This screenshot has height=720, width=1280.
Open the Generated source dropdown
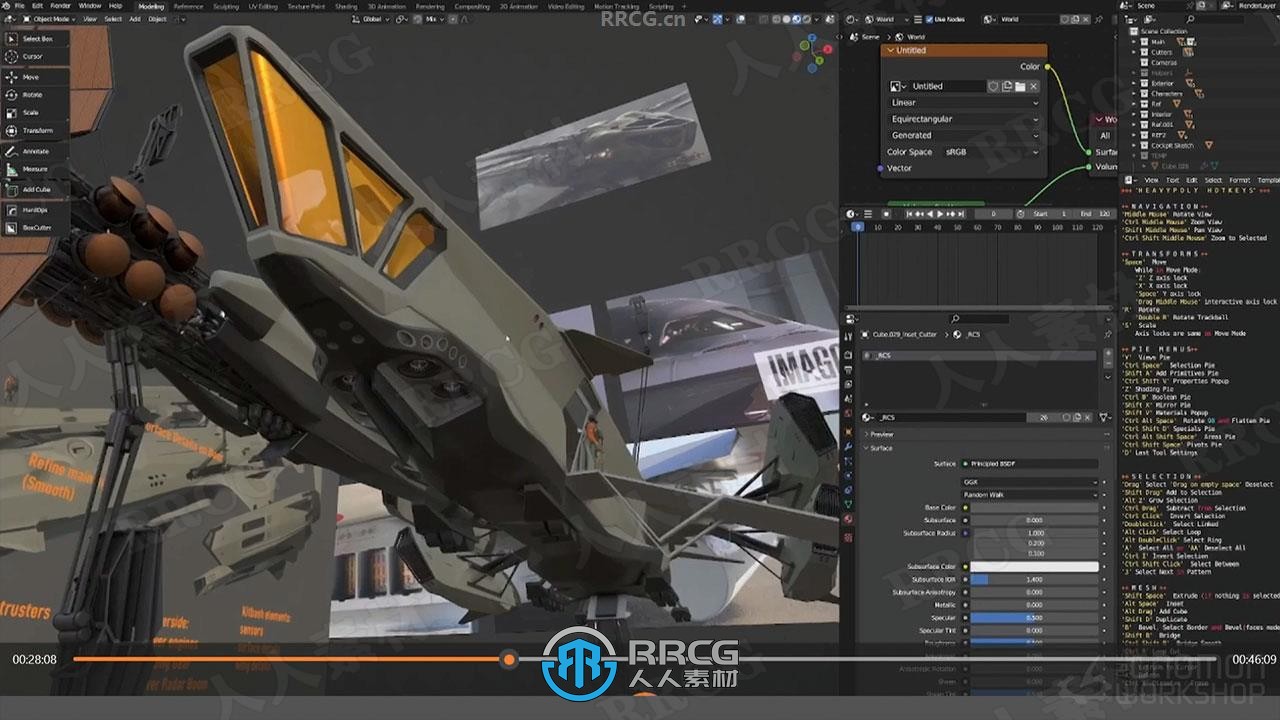coord(964,135)
